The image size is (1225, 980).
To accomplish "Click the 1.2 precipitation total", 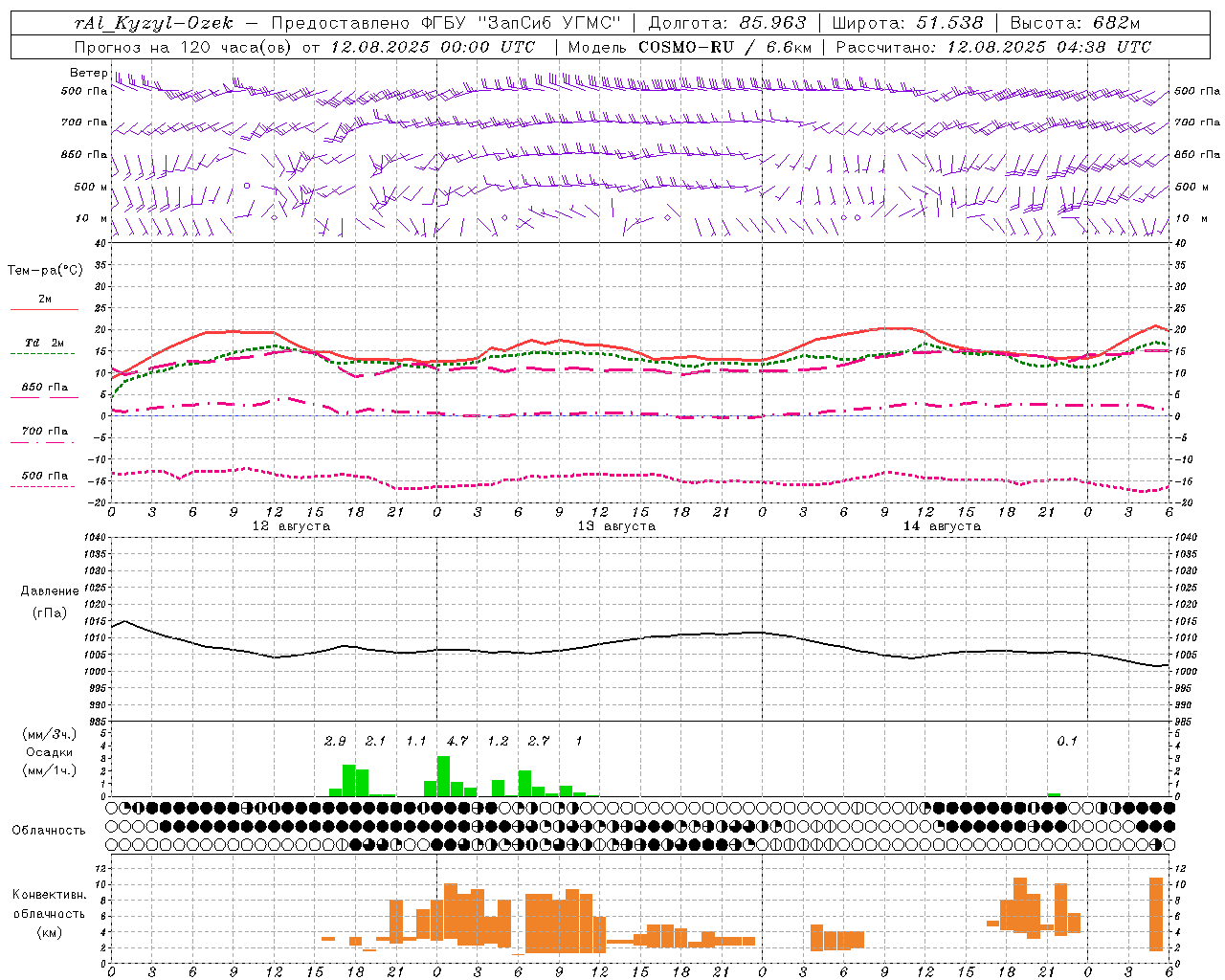I will 498,742.
